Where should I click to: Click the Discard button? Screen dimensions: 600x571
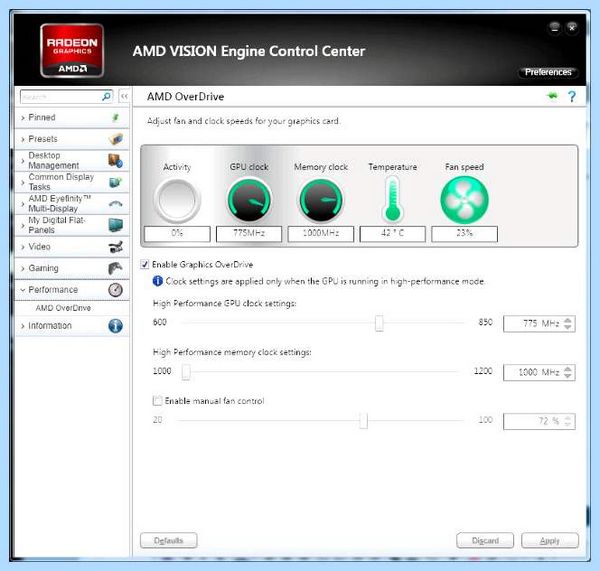pos(485,540)
